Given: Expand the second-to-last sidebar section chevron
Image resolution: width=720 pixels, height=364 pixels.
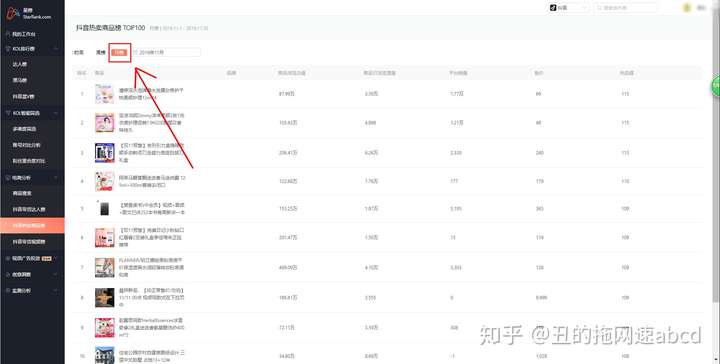Looking at the screenshot, I should point(56,274).
